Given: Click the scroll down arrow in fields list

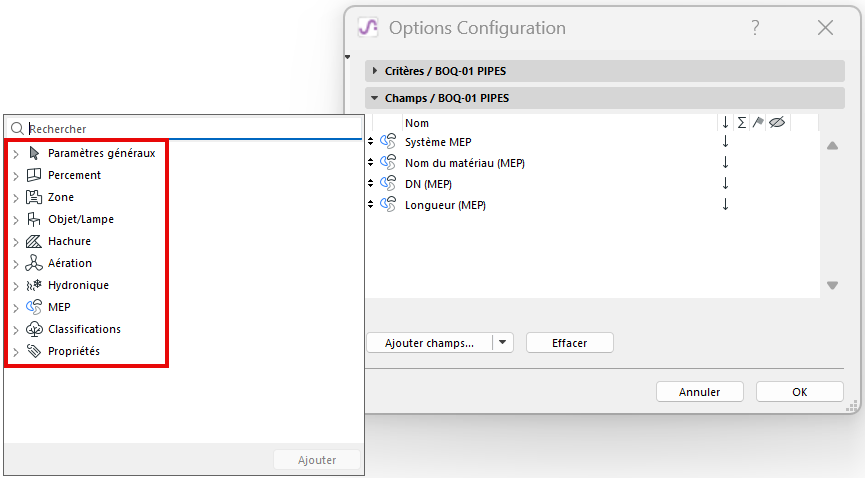Looking at the screenshot, I should (832, 285).
